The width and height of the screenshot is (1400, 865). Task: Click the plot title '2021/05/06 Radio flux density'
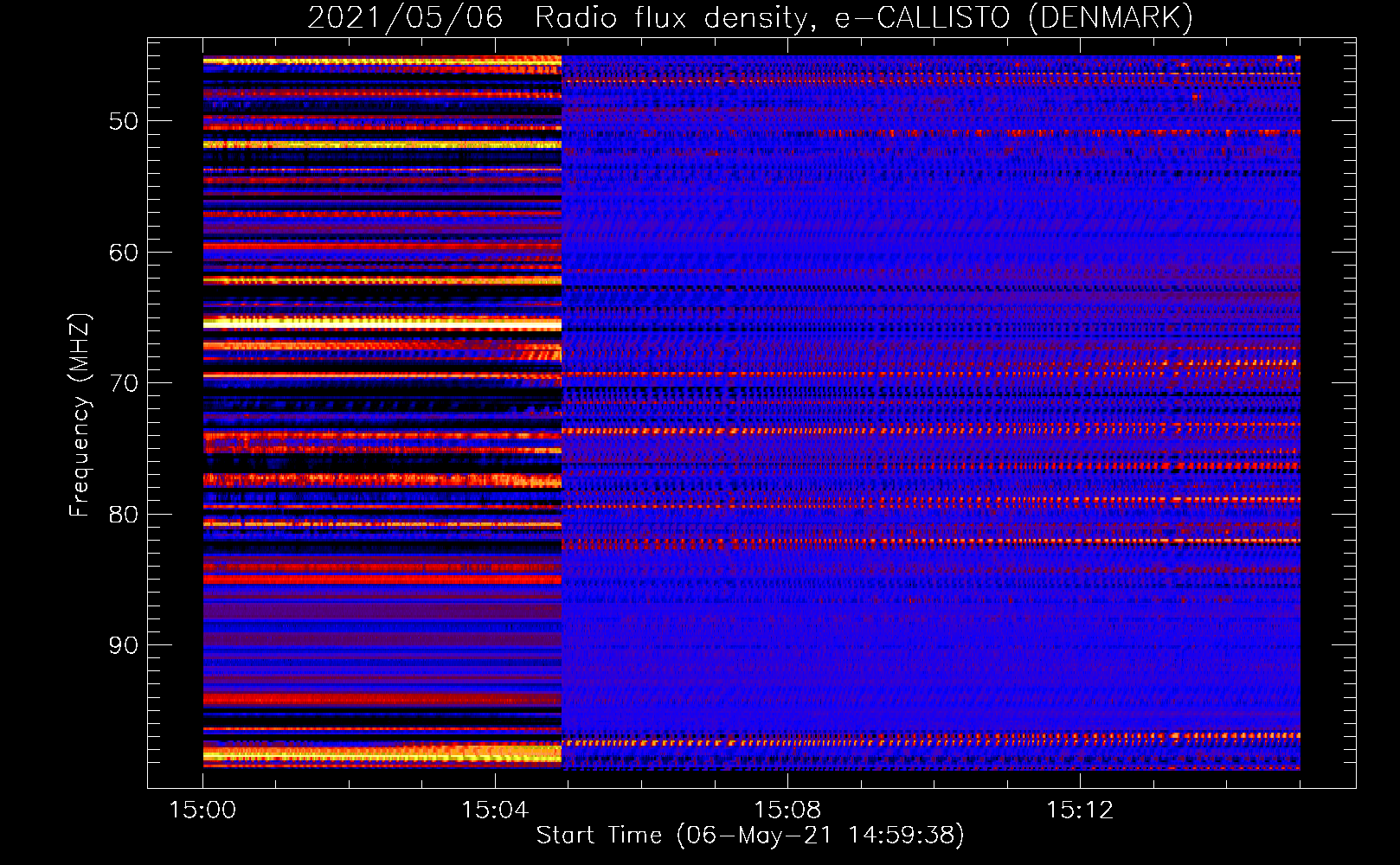pyautogui.click(x=562, y=18)
